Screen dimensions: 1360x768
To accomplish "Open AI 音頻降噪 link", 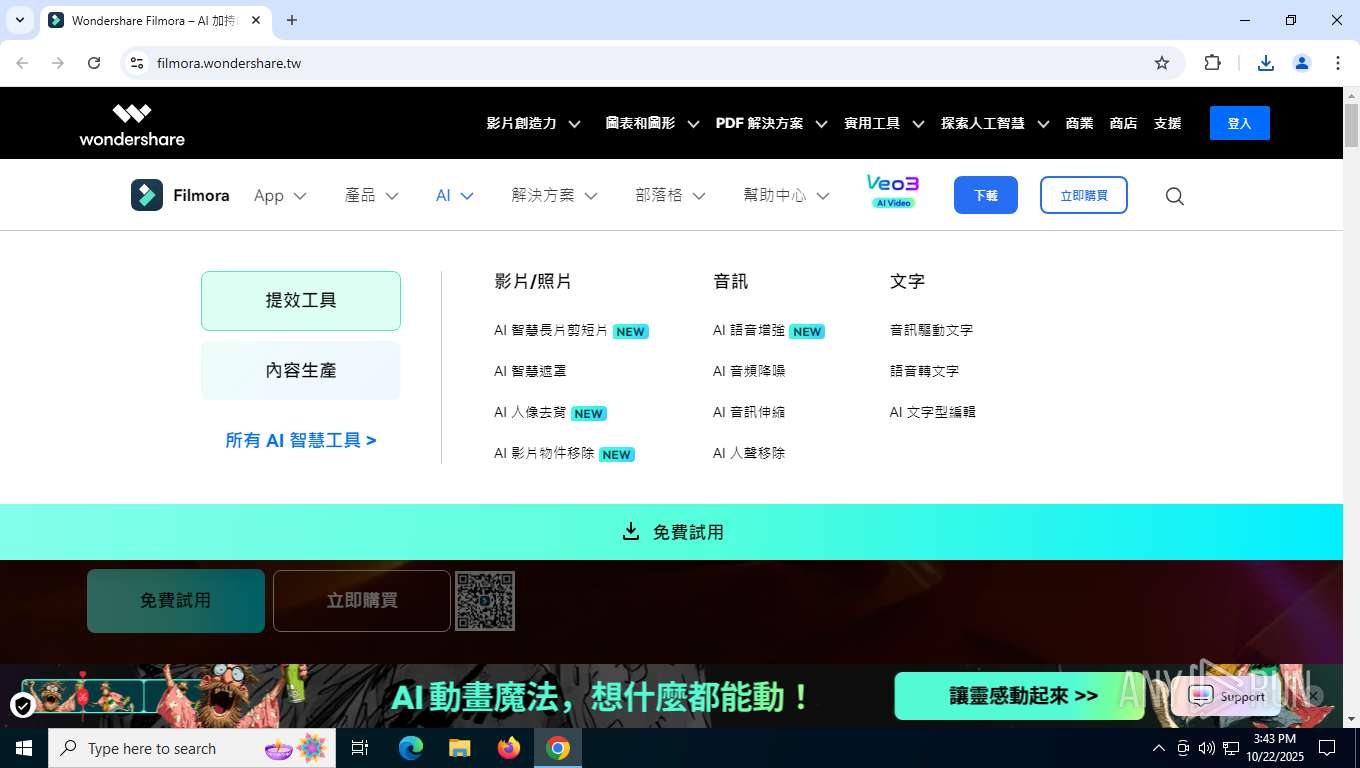I will (x=749, y=371).
